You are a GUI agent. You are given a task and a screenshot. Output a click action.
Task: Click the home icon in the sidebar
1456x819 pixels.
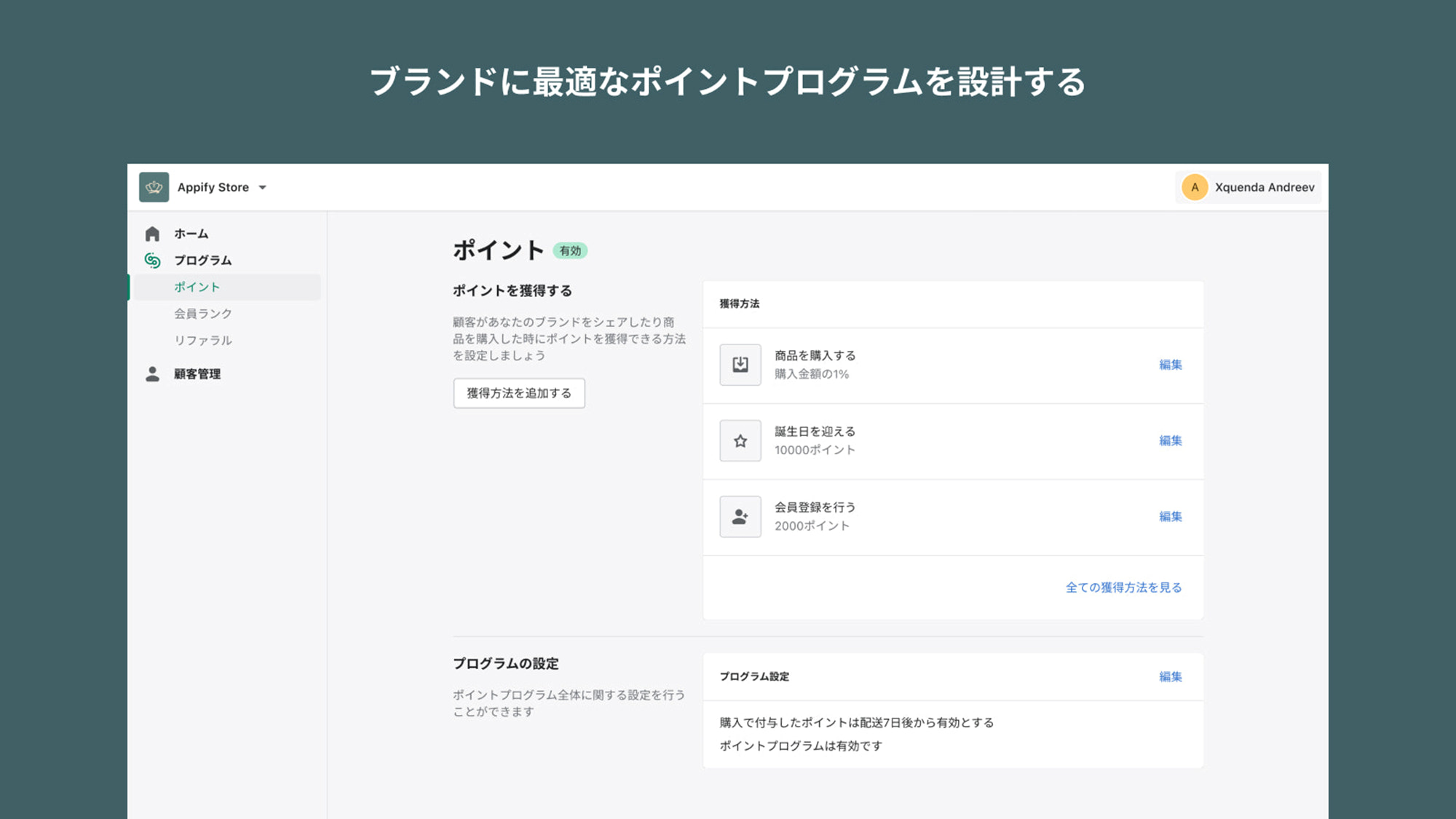click(x=153, y=234)
